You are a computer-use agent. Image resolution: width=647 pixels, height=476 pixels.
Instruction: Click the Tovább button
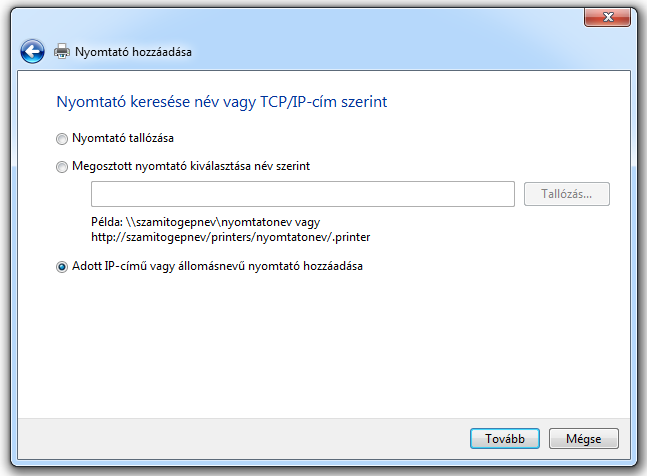505,438
